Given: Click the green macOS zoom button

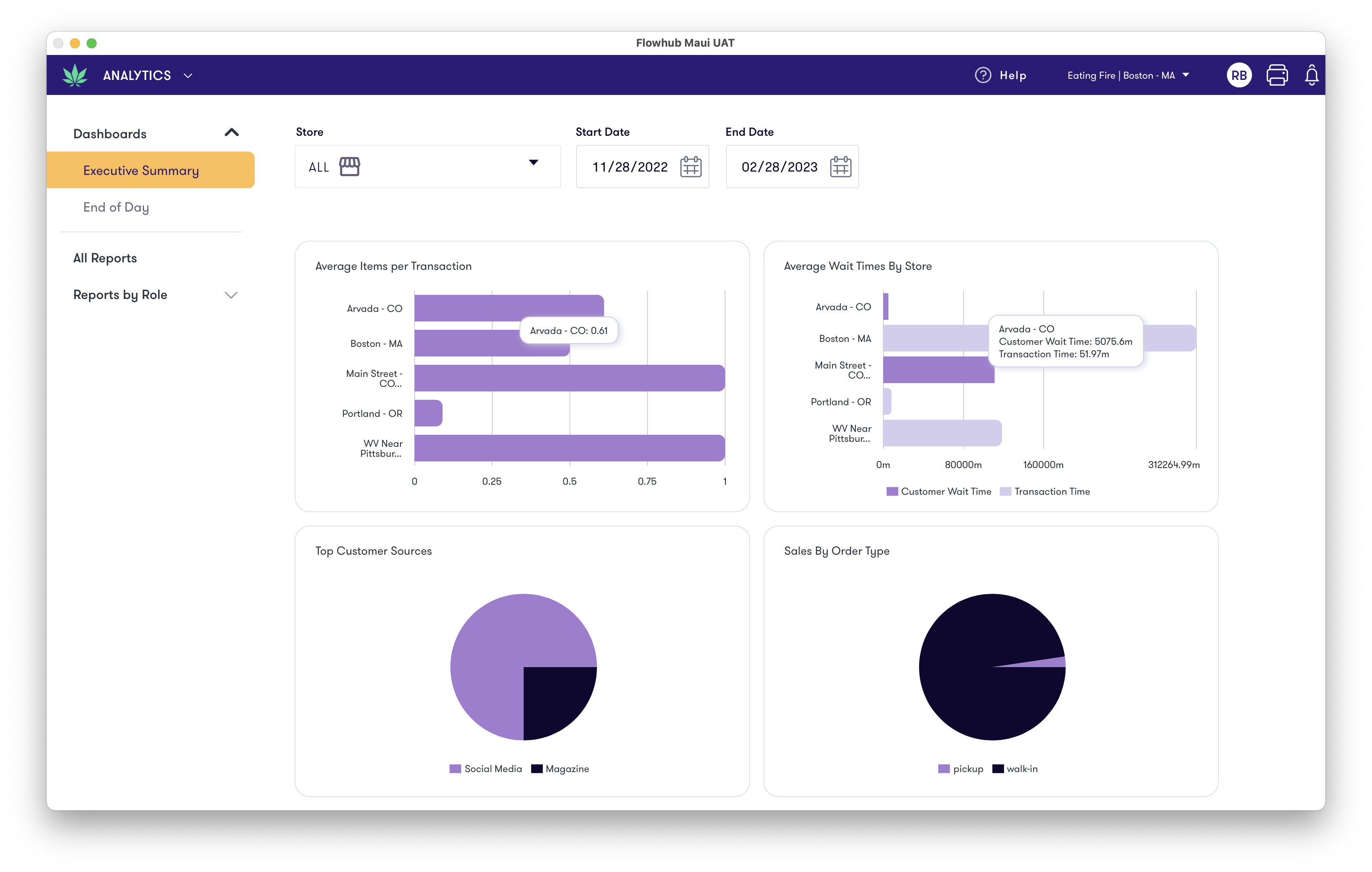Looking at the screenshot, I should click(91, 43).
